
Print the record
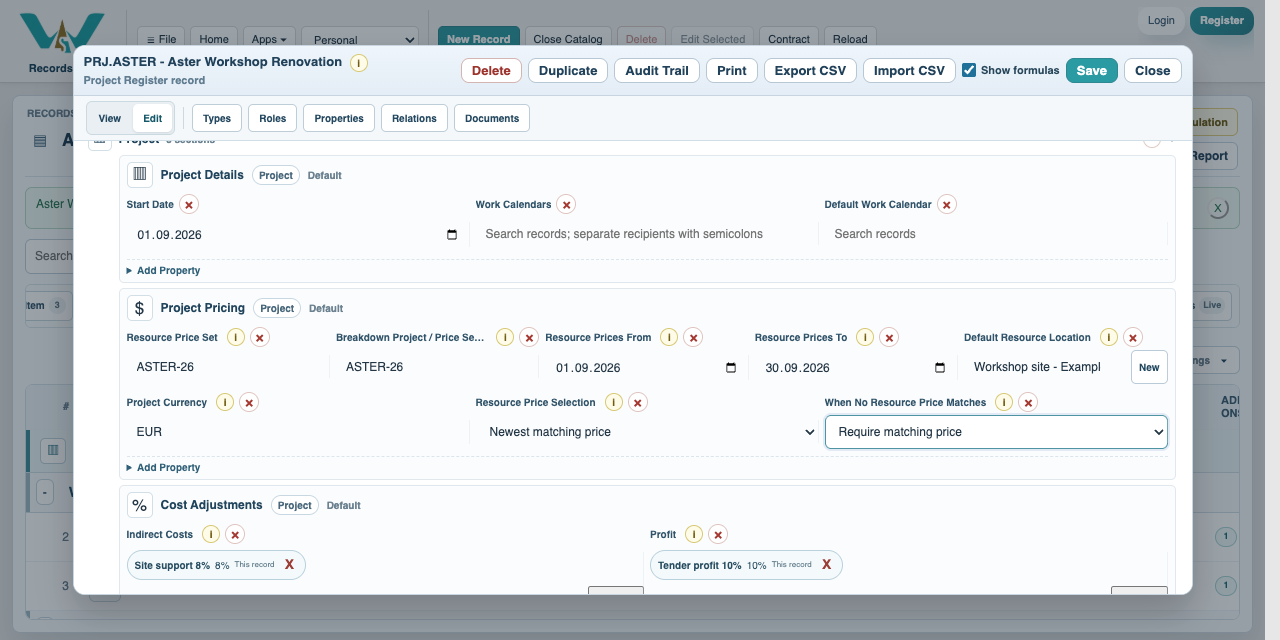point(732,70)
